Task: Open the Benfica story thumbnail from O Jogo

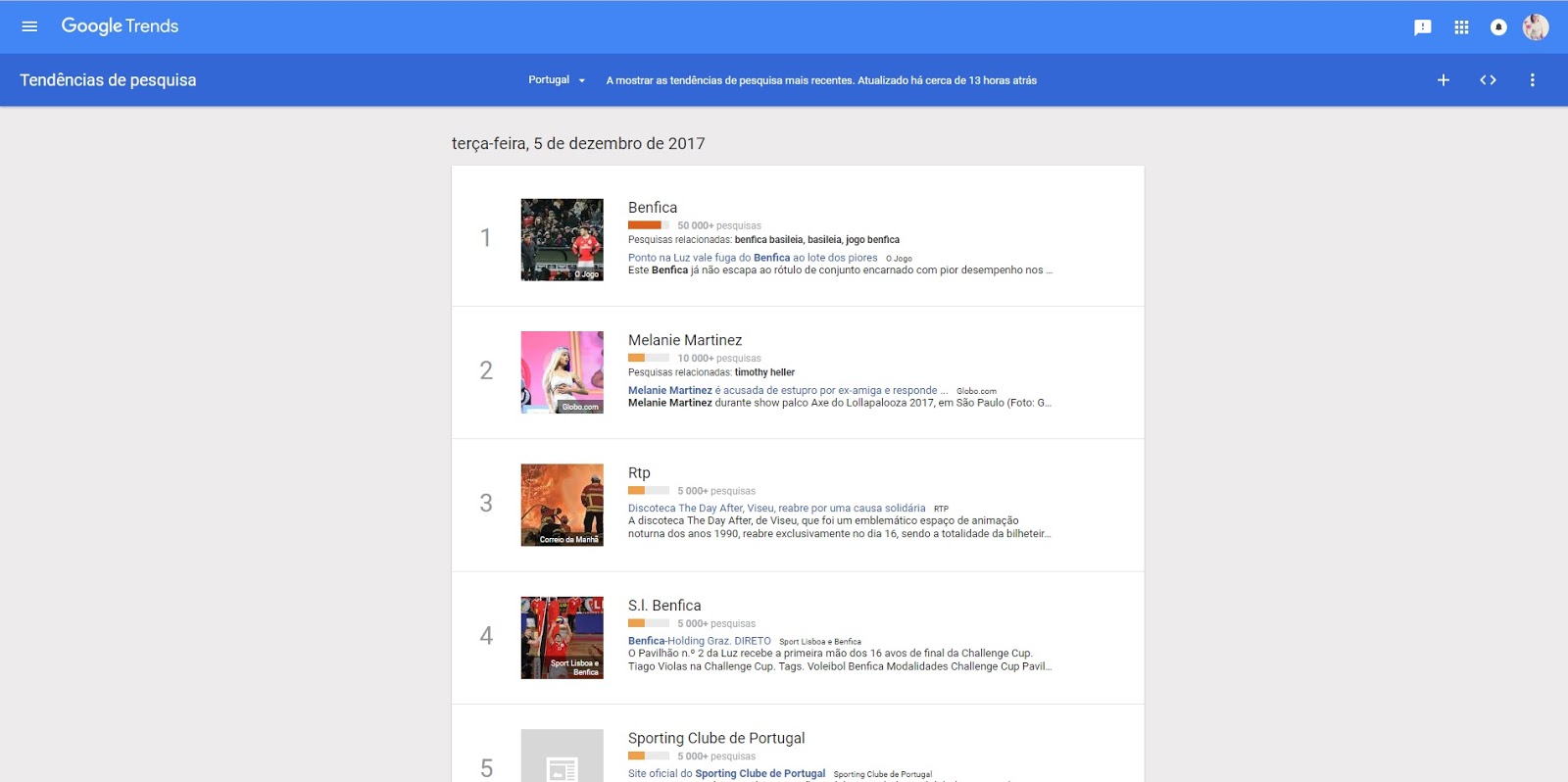Action: (563, 240)
